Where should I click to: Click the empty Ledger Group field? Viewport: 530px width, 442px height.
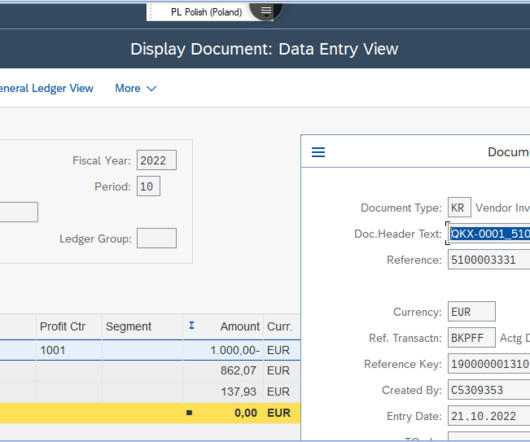point(156,238)
